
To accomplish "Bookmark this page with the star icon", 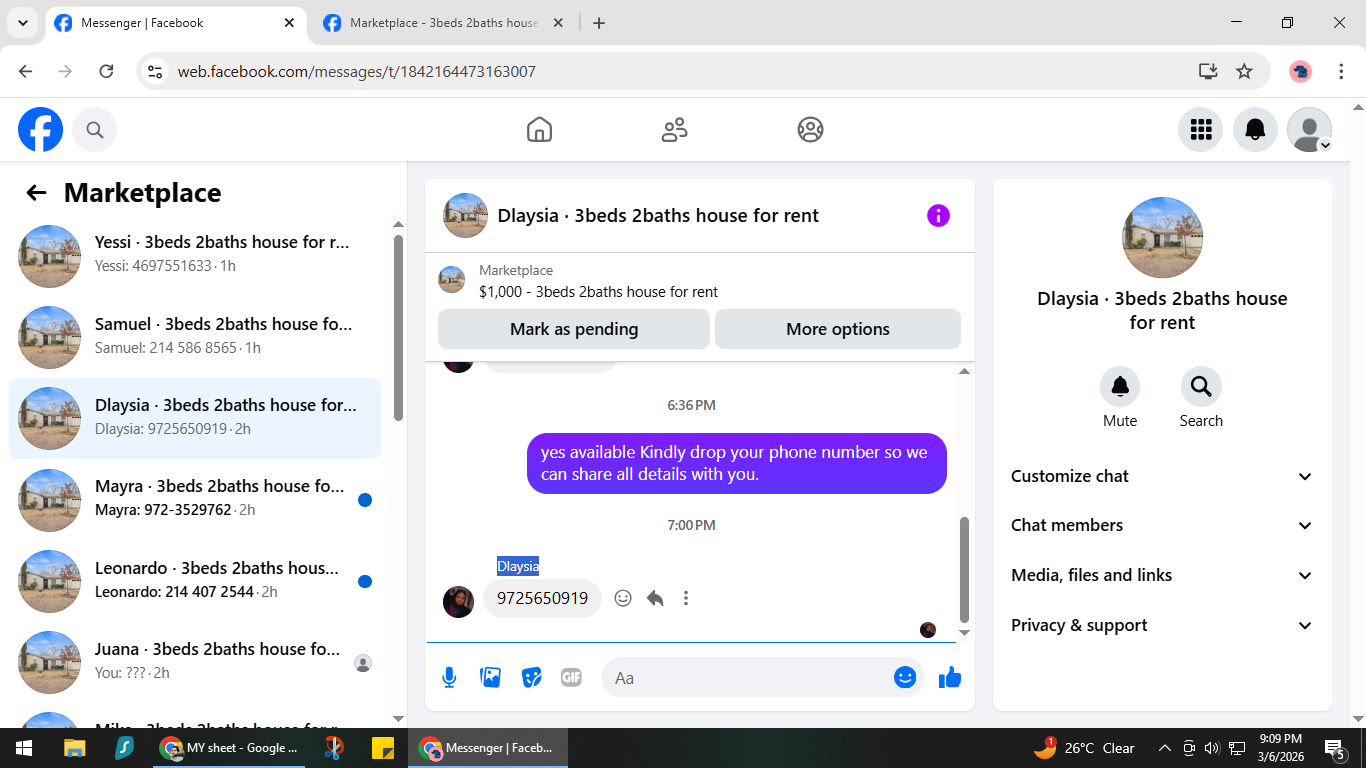I will 1244,71.
